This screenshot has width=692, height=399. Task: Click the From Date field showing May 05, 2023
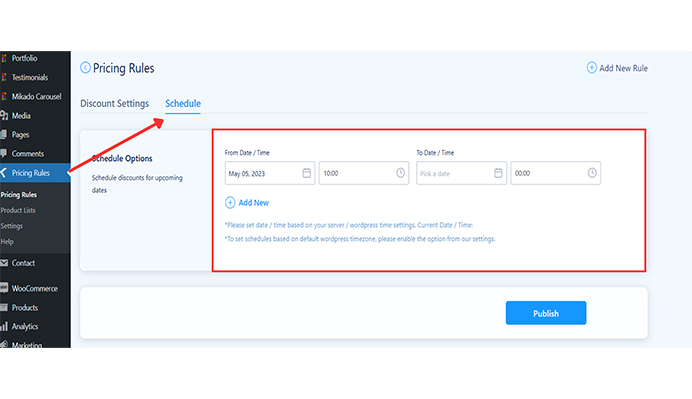270,173
